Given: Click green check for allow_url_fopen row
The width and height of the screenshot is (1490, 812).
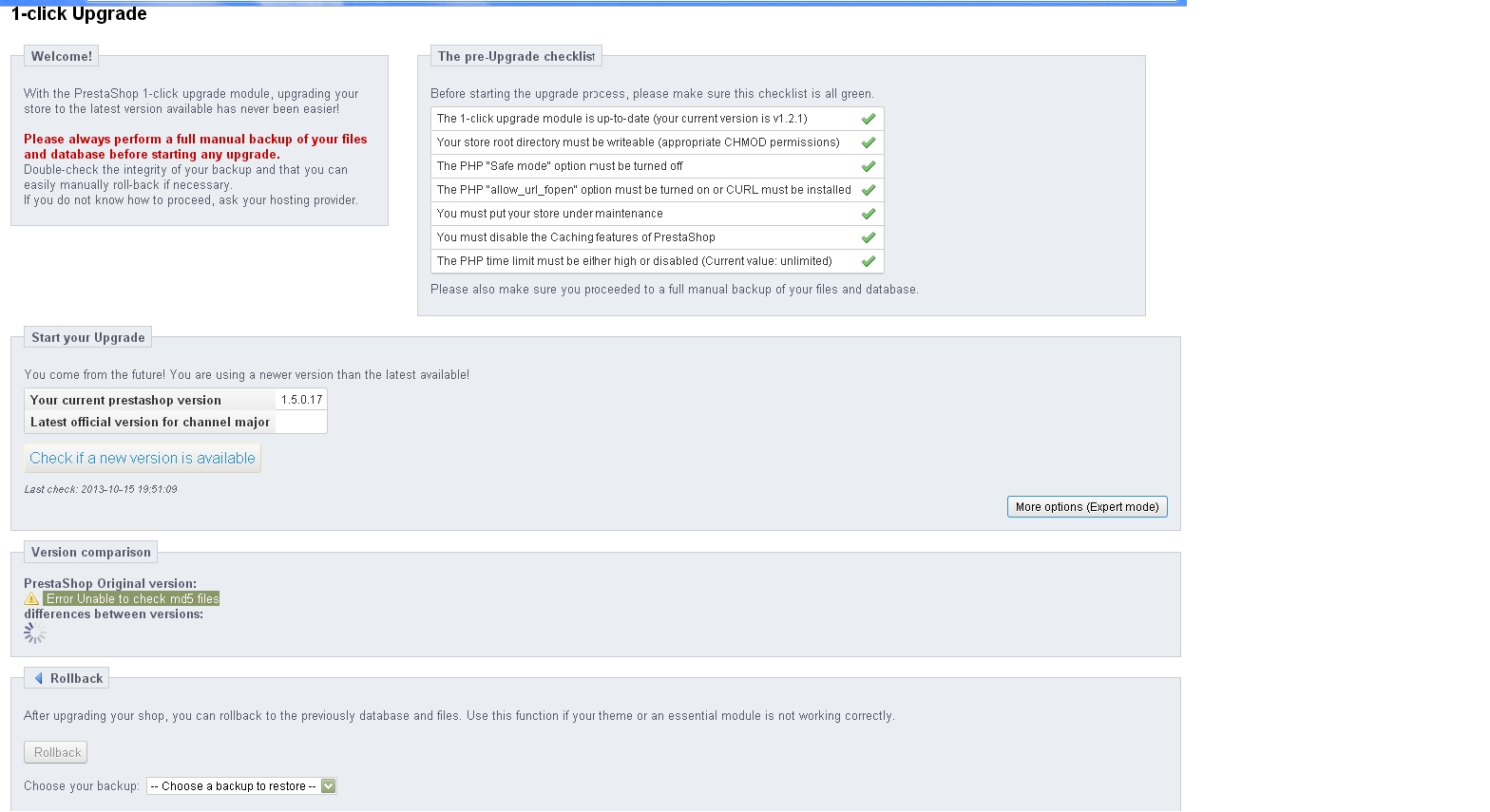Looking at the screenshot, I should click(x=868, y=190).
